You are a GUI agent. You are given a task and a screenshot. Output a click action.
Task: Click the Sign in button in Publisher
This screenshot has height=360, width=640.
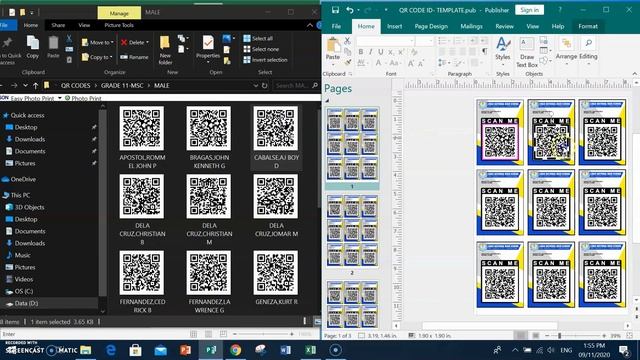529,10
